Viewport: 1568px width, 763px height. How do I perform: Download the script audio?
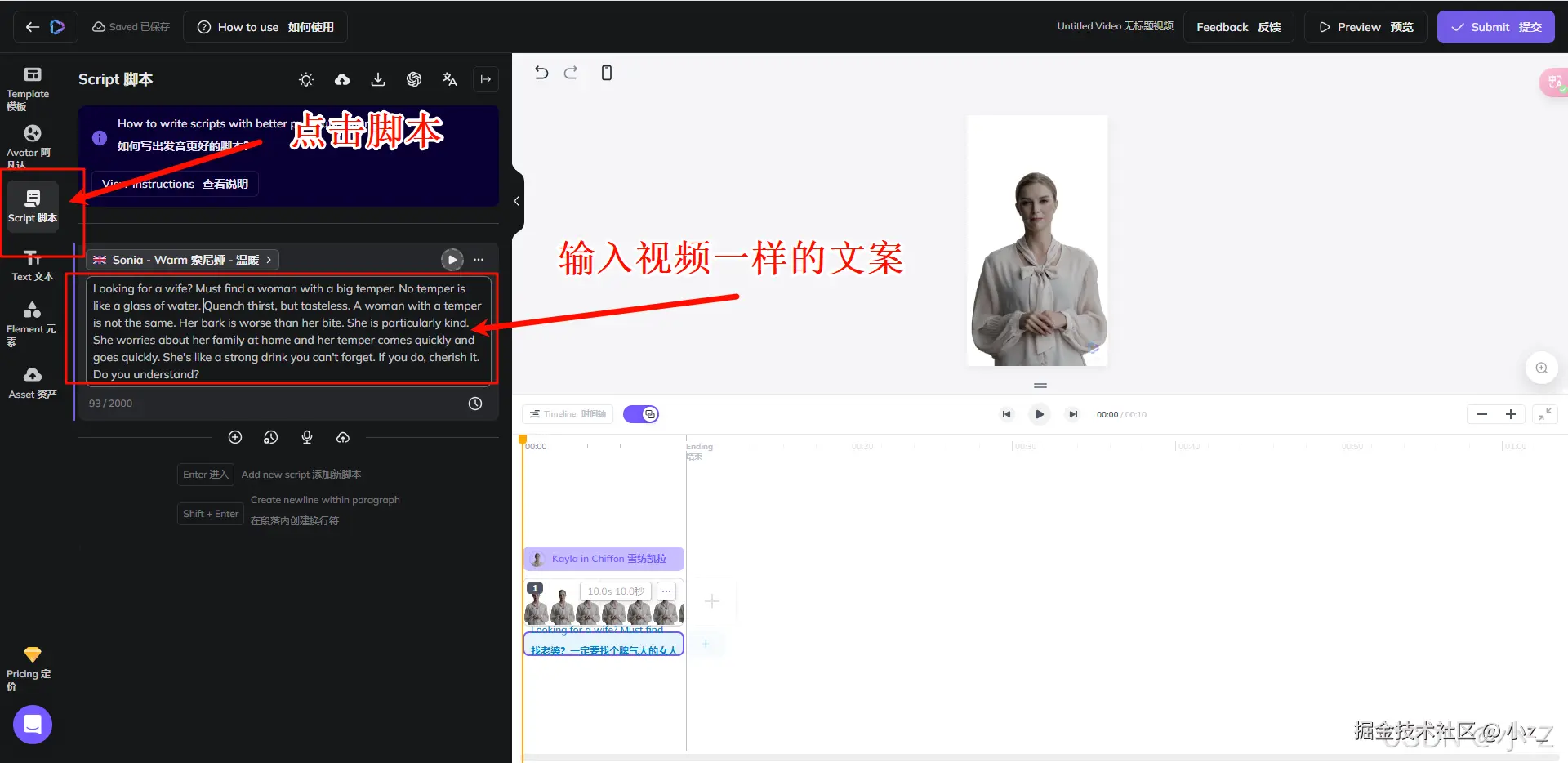click(x=377, y=79)
